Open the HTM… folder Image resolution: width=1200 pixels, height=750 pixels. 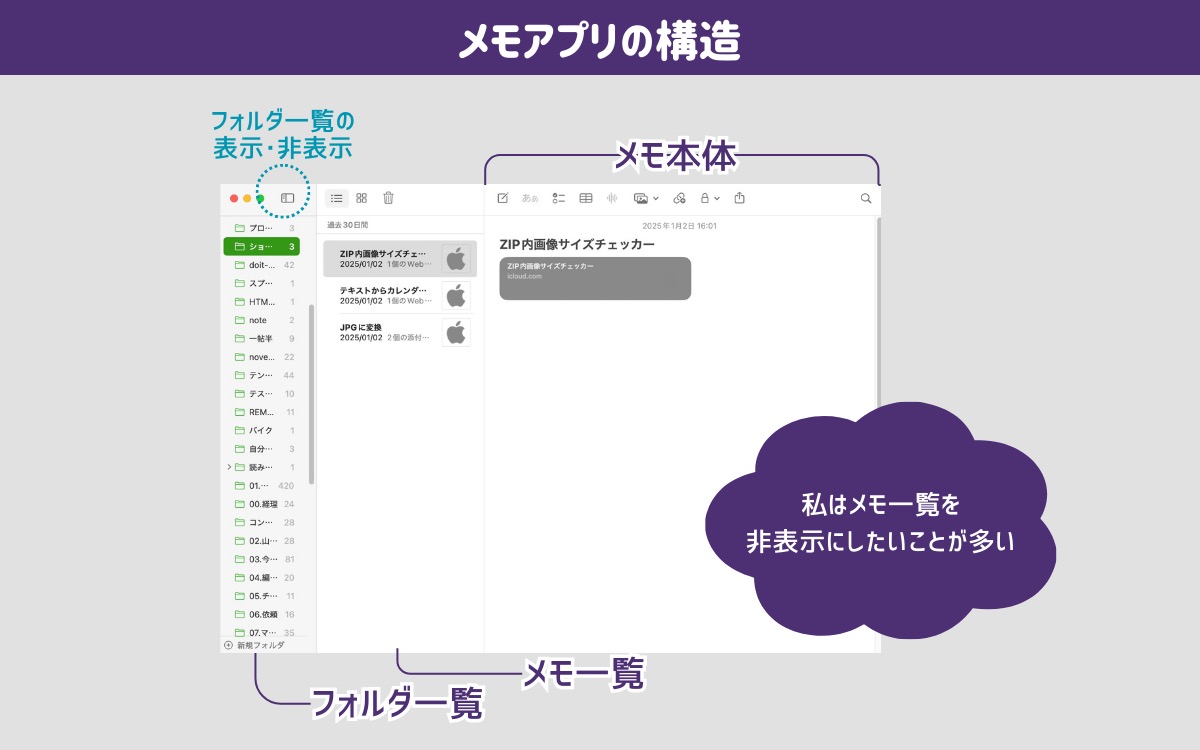point(262,301)
